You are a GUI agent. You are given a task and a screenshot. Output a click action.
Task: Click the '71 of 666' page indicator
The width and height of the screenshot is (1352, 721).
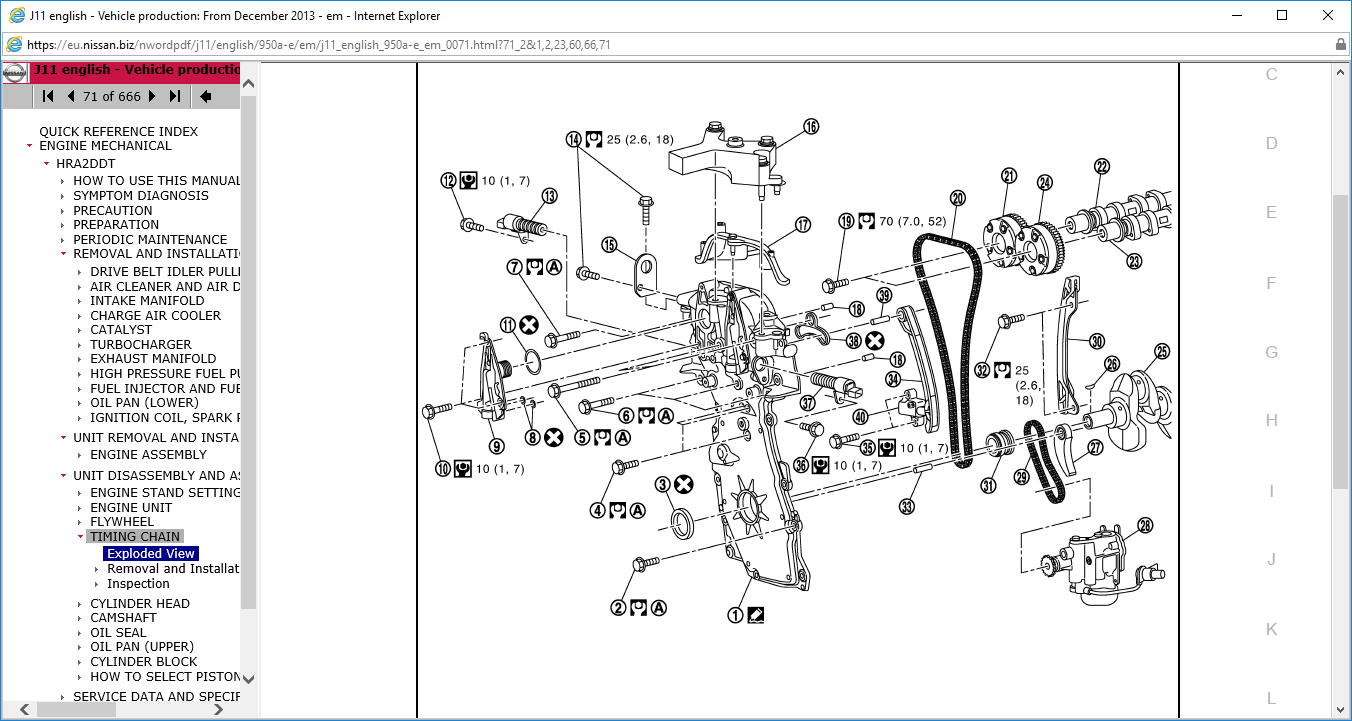pos(111,96)
